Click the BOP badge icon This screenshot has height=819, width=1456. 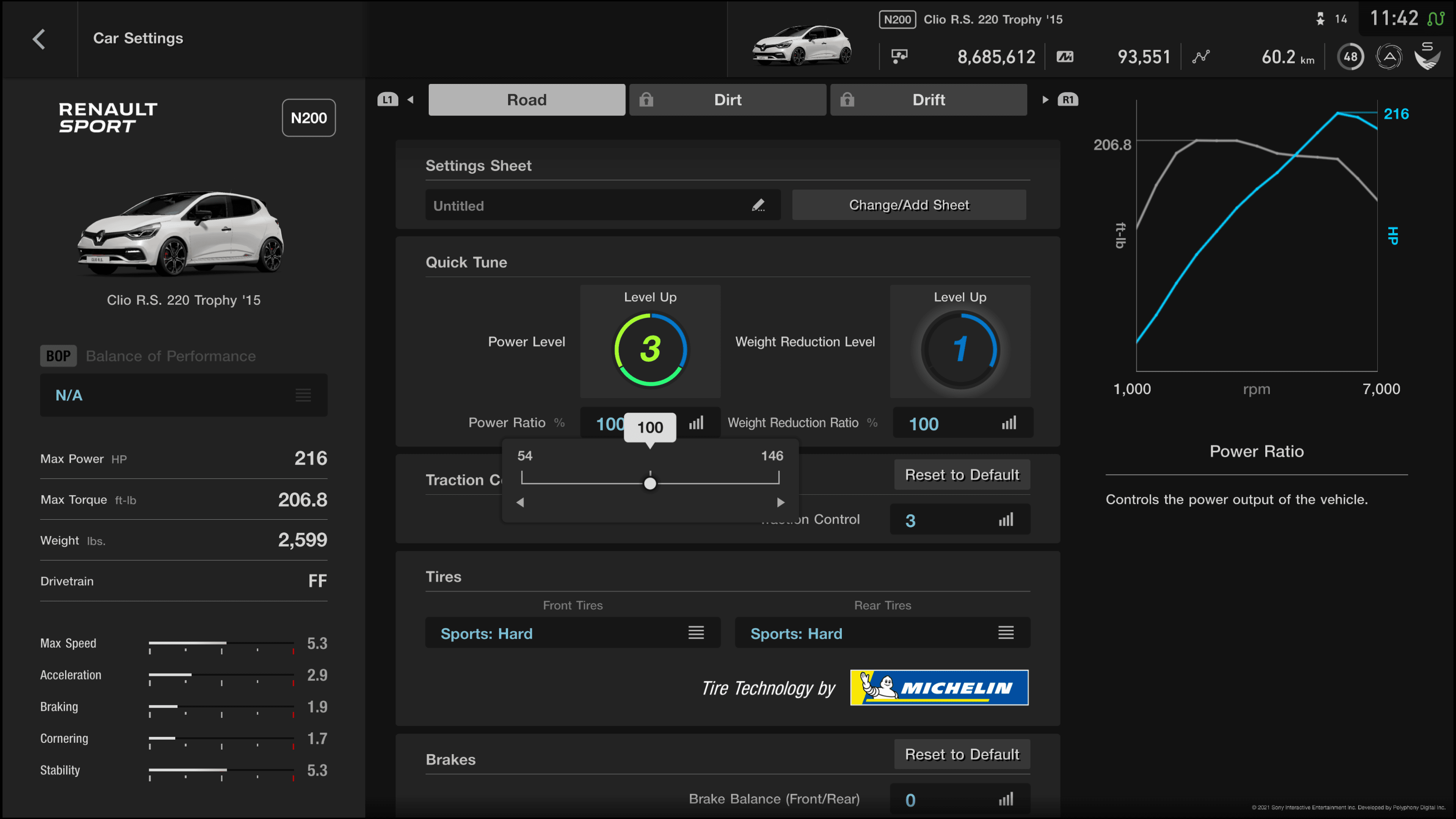[58, 356]
